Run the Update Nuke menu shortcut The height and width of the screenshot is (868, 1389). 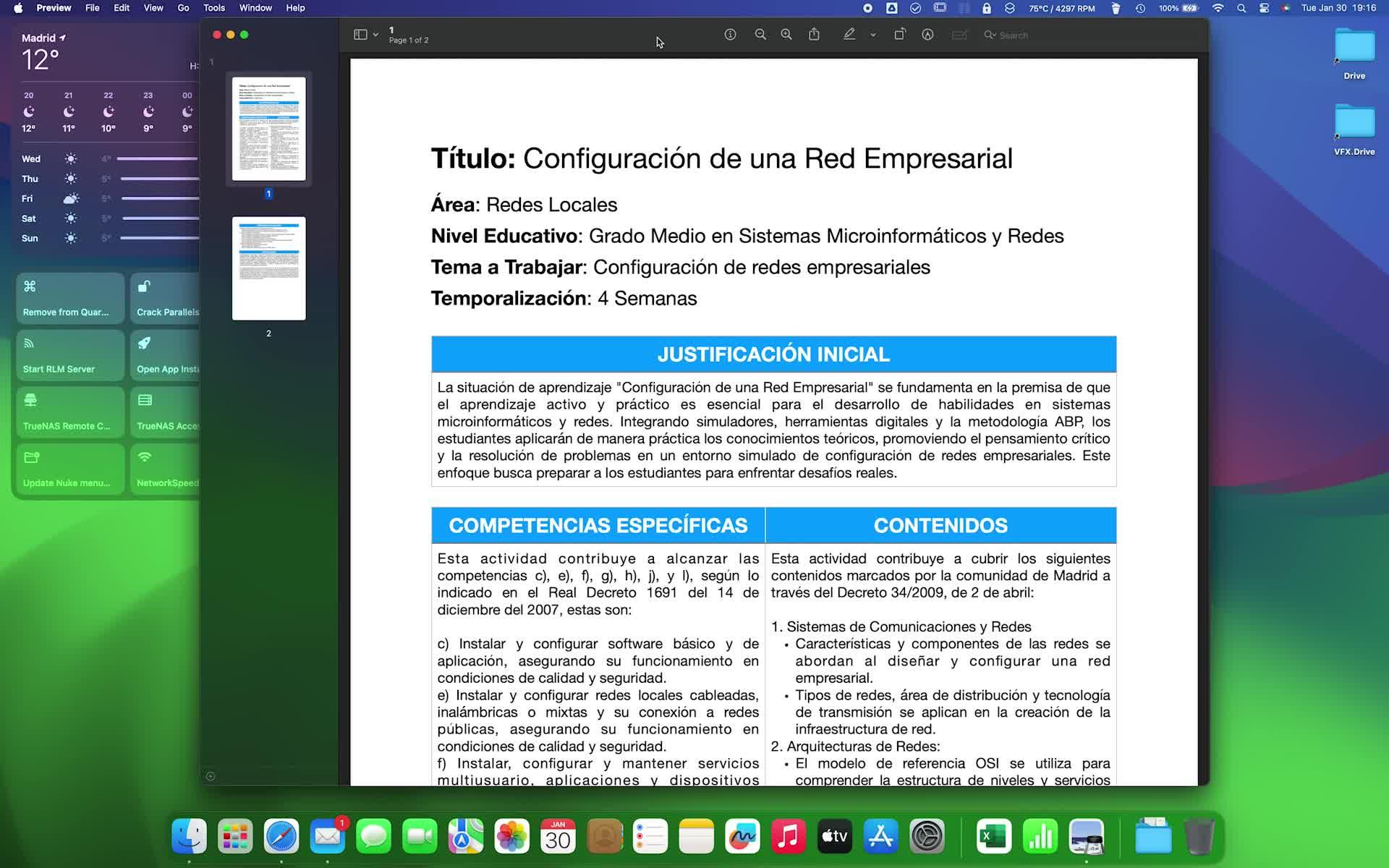(x=70, y=469)
